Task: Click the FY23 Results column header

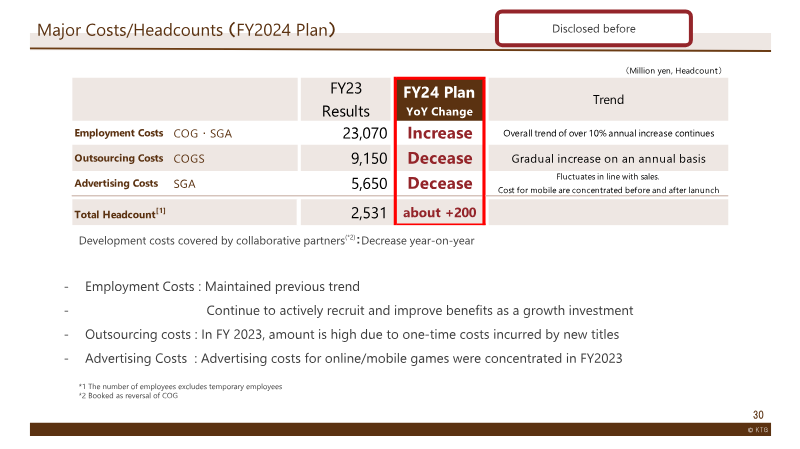Action: tap(345, 99)
